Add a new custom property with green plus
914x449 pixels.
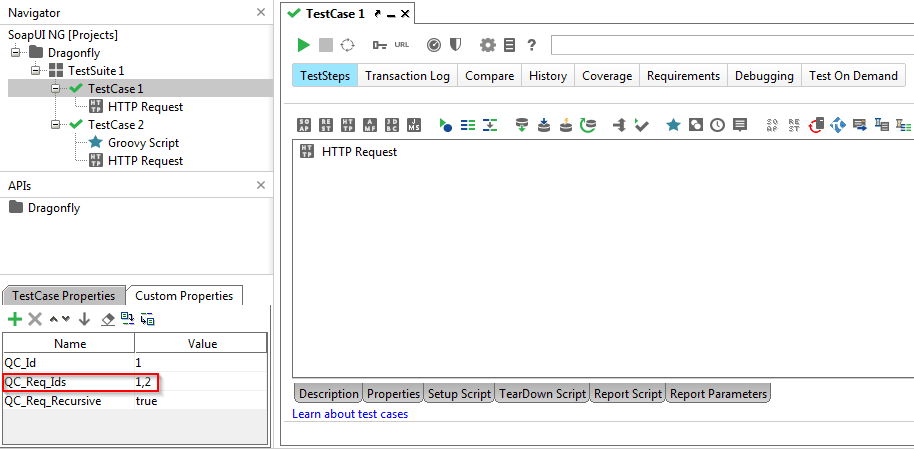14,319
